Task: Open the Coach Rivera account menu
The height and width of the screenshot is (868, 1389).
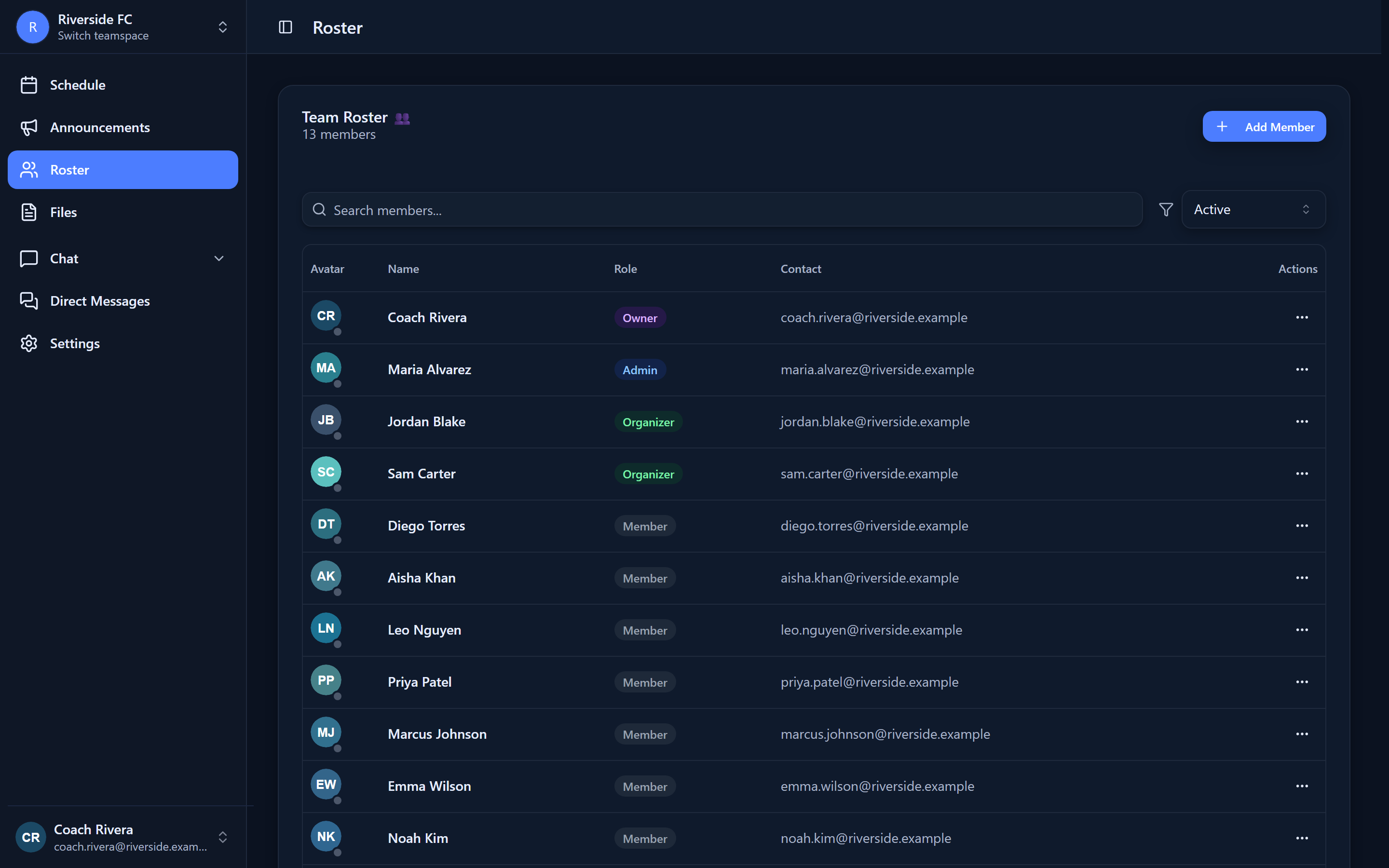Action: 123,837
